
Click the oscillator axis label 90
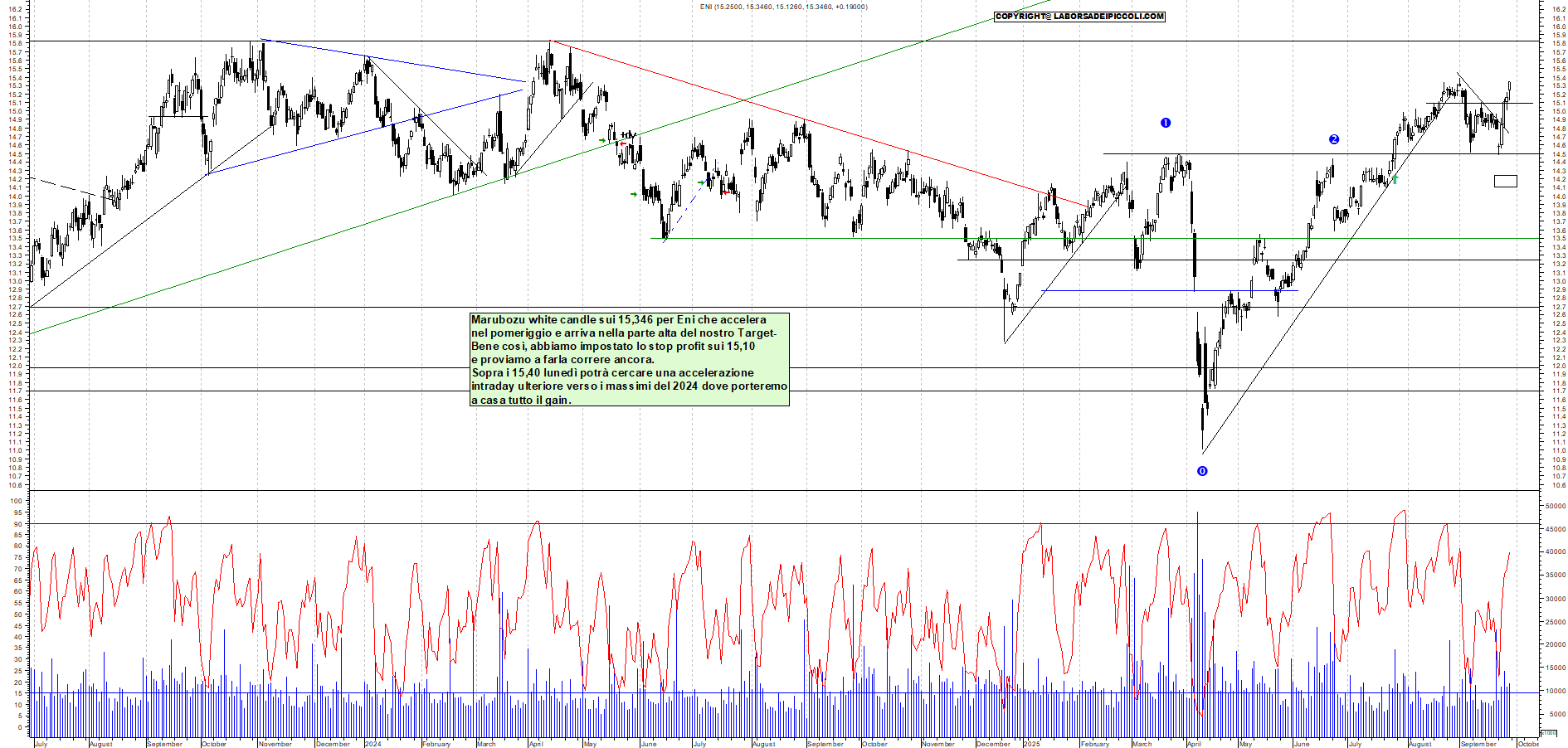point(18,524)
